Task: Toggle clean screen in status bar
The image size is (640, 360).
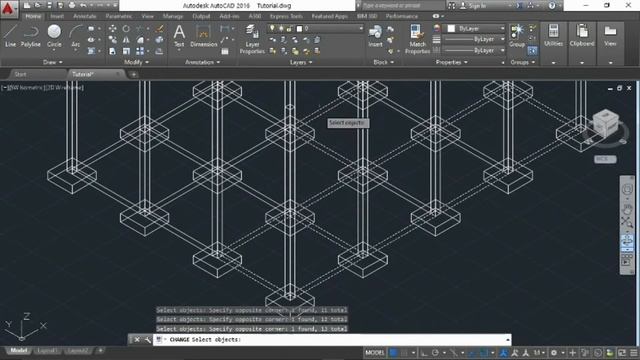Action: [x=622, y=353]
